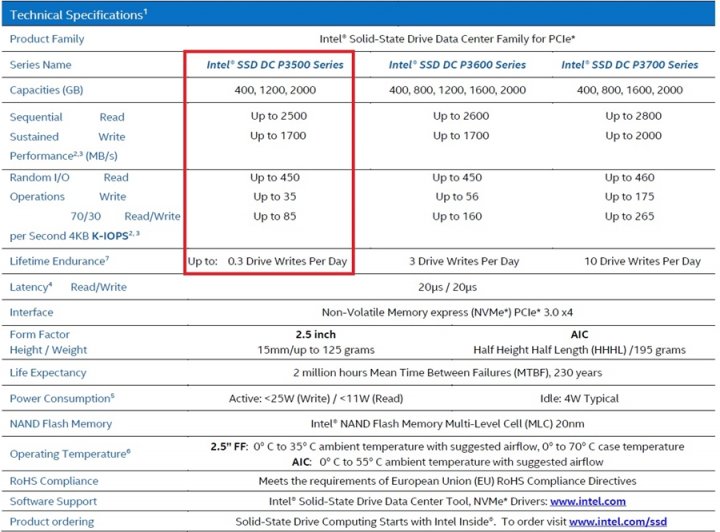The height and width of the screenshot is (532, 720).
Task: Click the Up to 160 mixed IOPS value
Action: click(457, 216)
